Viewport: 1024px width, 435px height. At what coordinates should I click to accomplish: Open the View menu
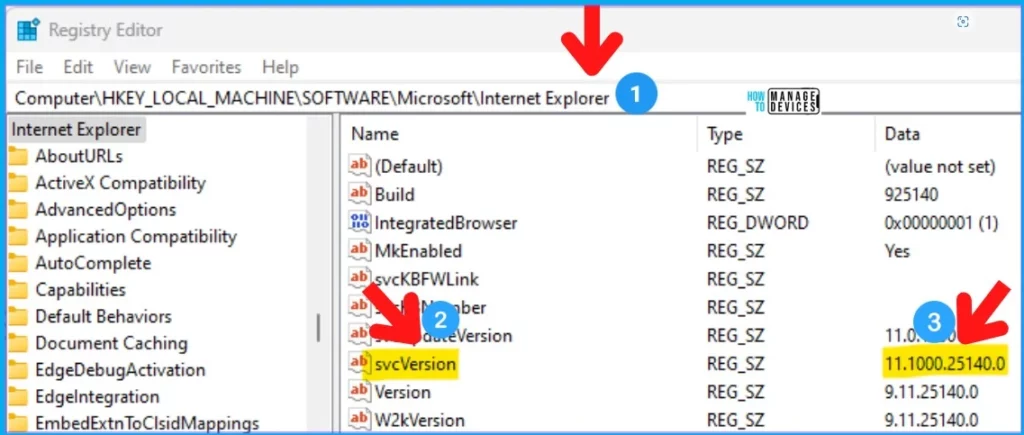tap(133, 67)
